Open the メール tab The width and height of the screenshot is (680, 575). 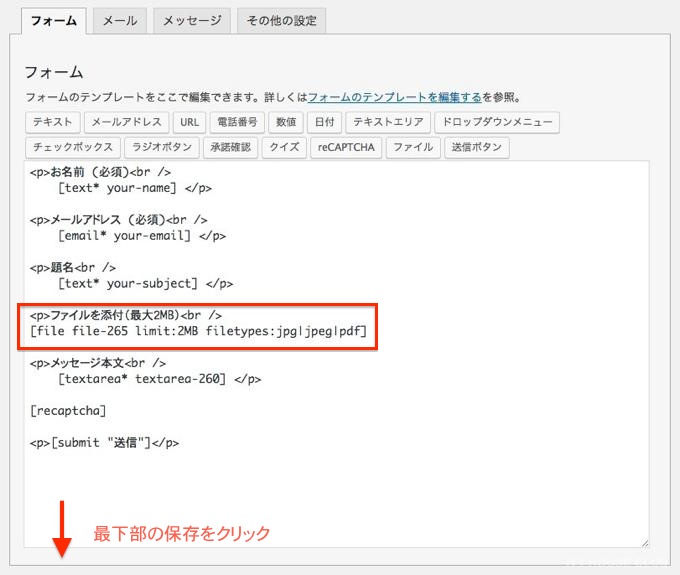coord(122,20)
